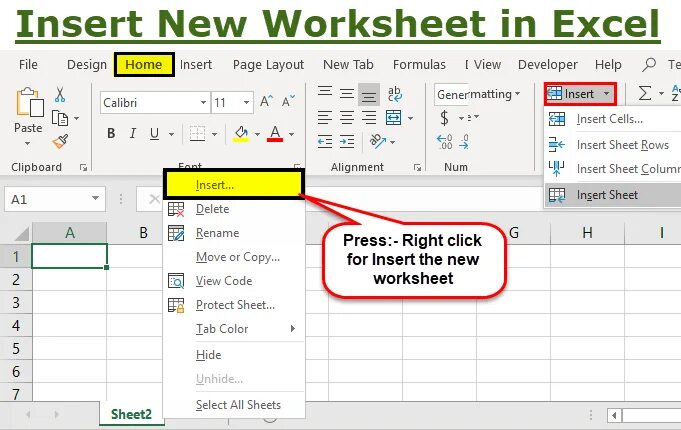681x430 pixels.
Task: Open the Paste options arrow
Action: pos(27,144)
